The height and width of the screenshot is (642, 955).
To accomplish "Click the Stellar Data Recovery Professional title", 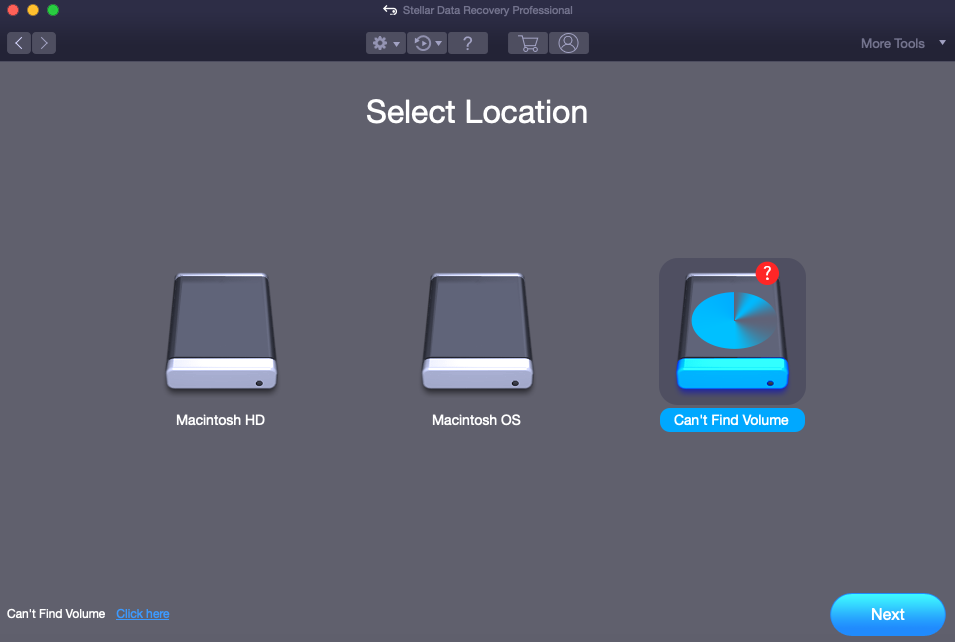I will coord(487,10).
